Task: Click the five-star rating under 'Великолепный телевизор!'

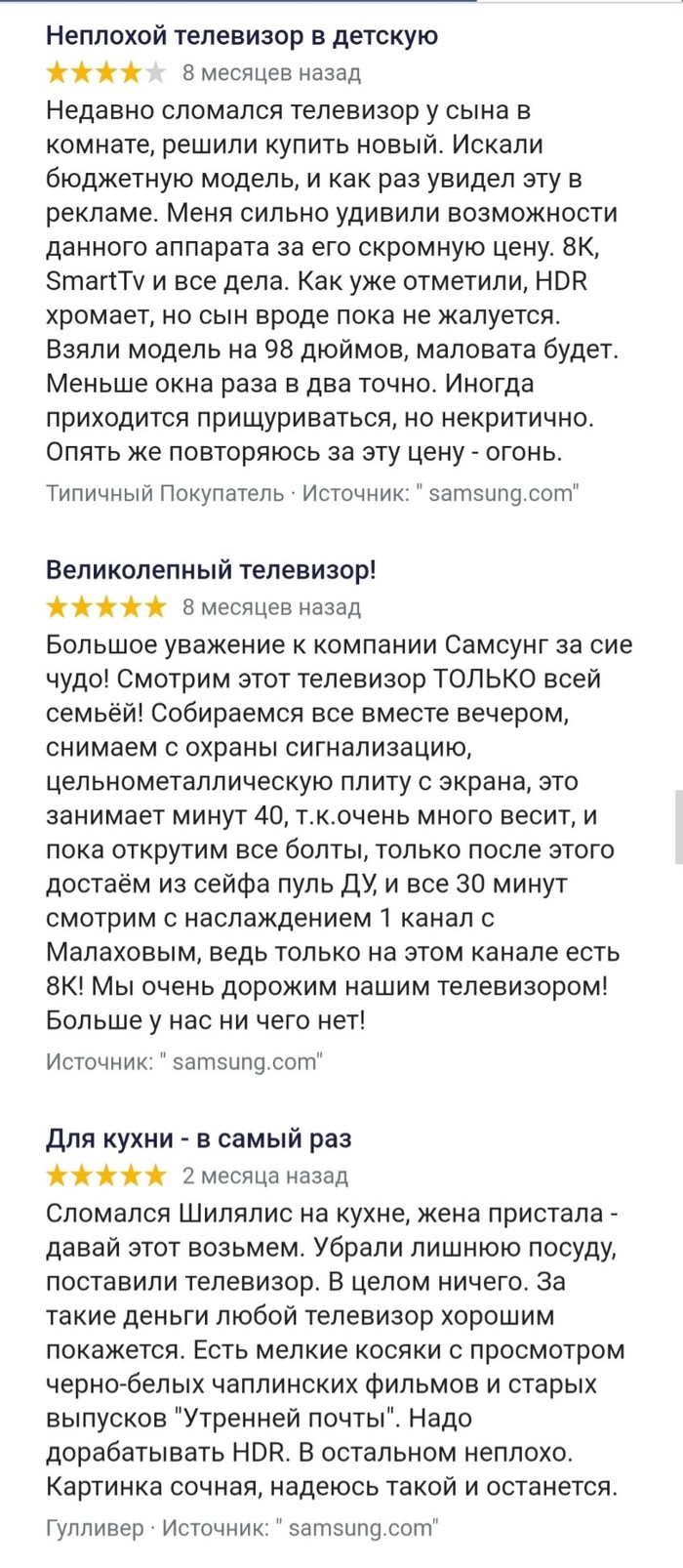Action: coord(106,606)
